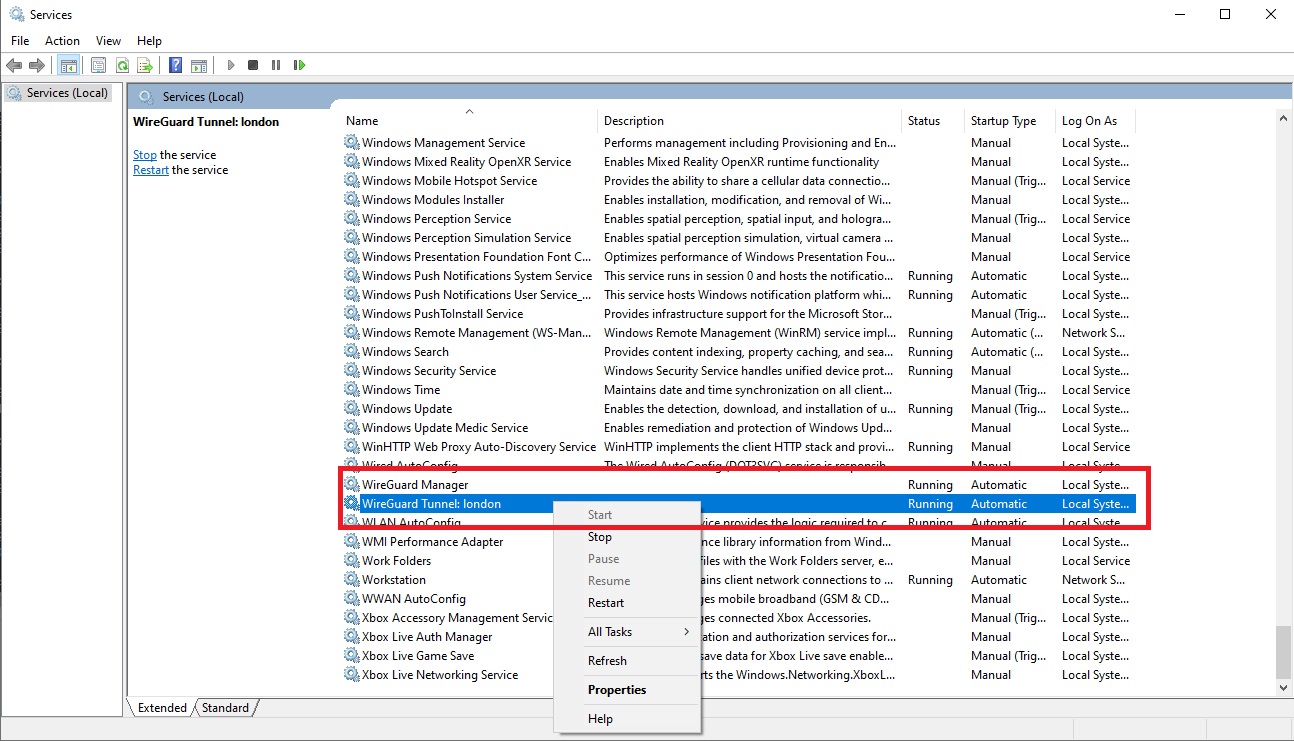Click the Restart the service link

click(151, 170)
